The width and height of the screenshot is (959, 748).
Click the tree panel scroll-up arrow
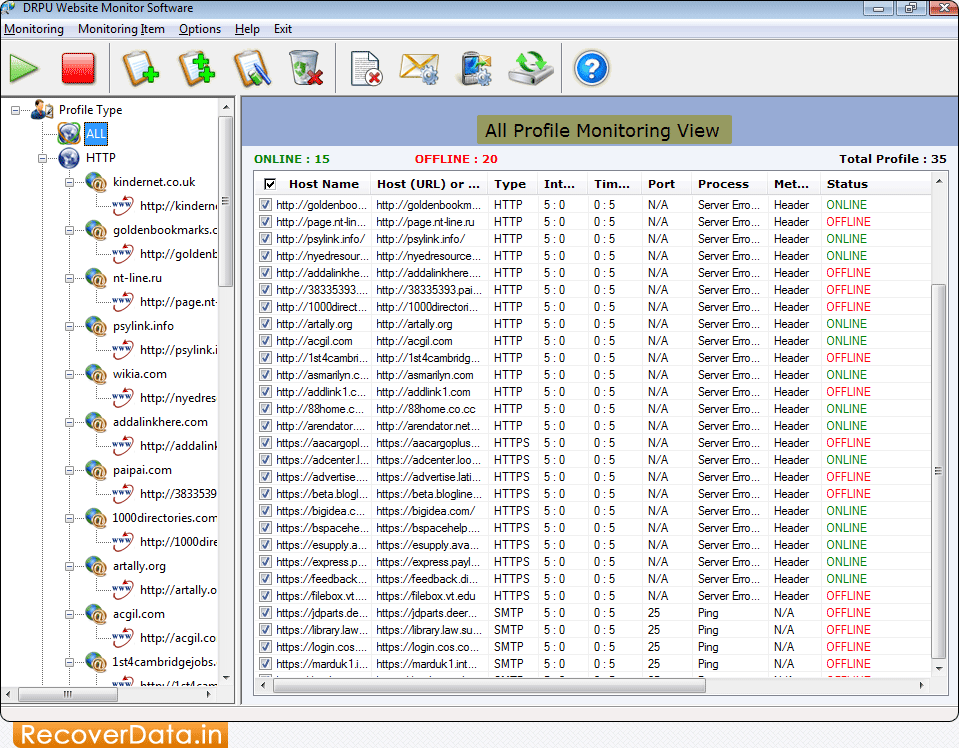pos(226,108)
